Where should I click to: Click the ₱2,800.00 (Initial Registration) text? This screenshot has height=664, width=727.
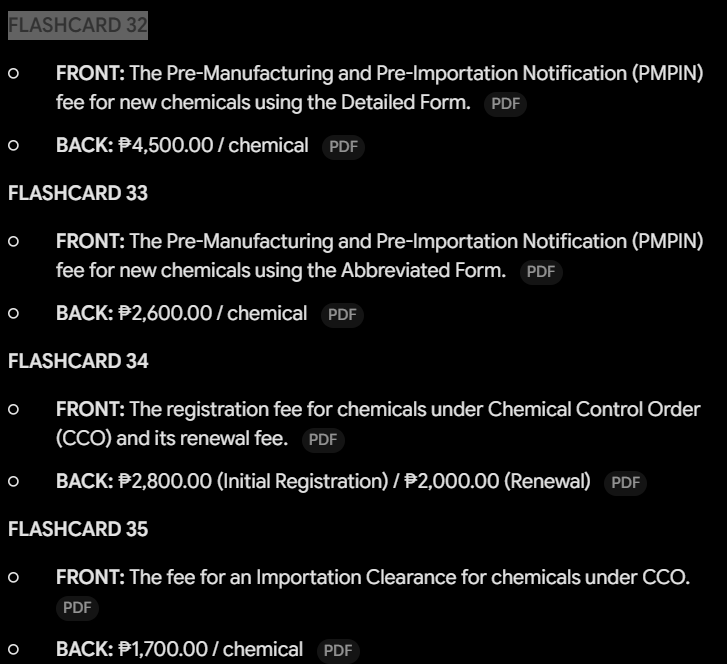point(253,481)
